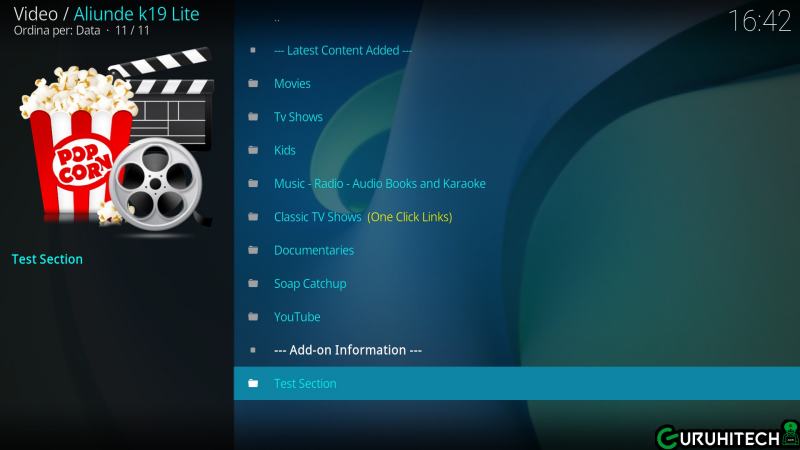Click the folder icon beside Movies
Screen dimensions: 800x450
pyautogui.click(x=253, y=84)
